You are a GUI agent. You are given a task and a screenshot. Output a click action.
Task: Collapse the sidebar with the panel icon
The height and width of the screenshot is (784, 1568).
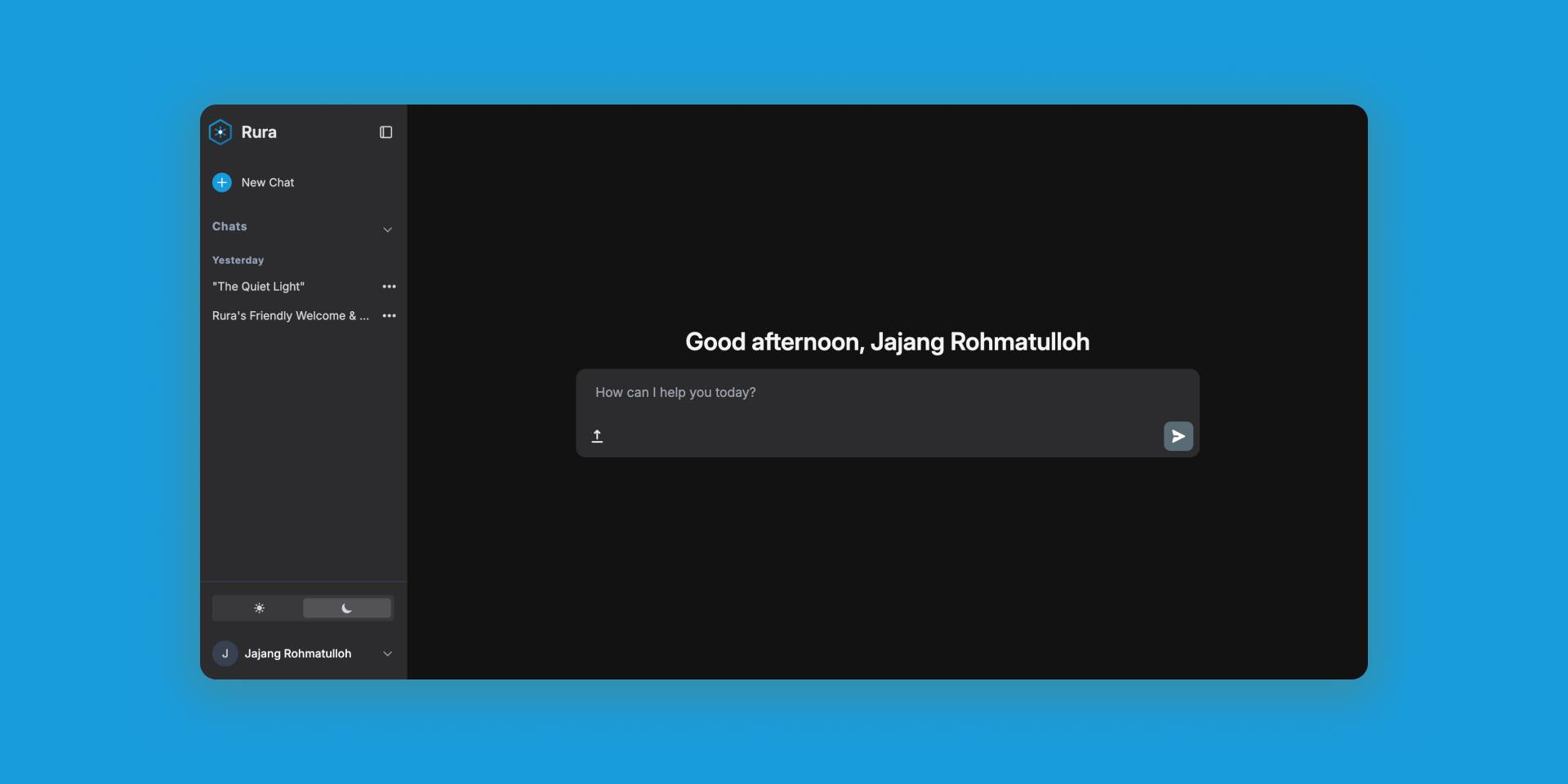point(386,132)
